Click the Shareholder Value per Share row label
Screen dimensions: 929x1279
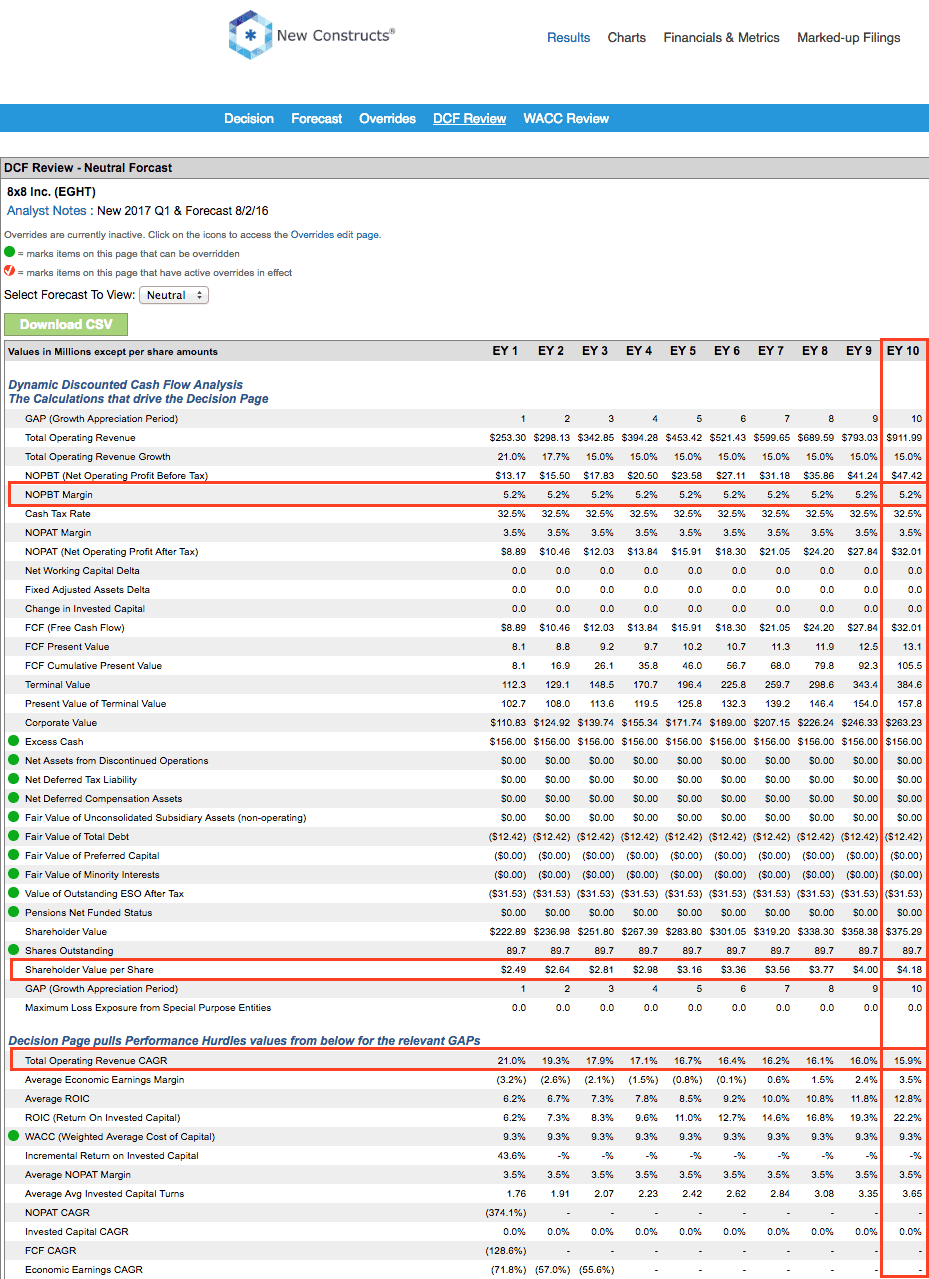coord(89,969)
